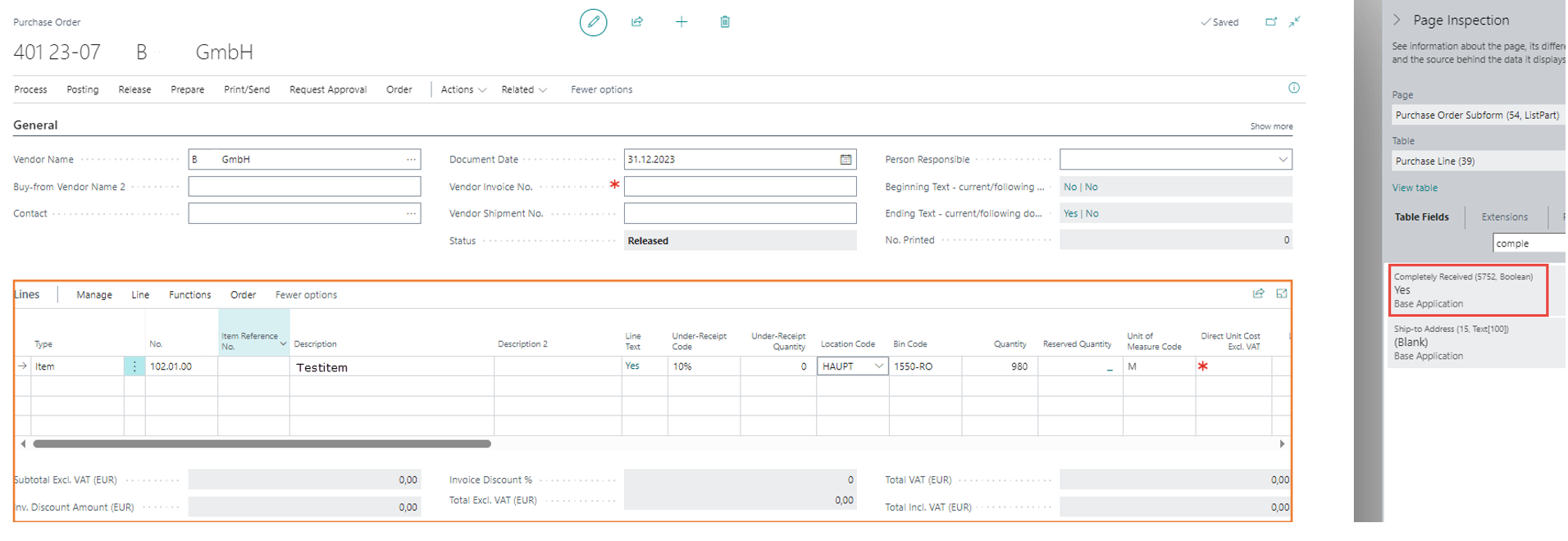The height and width of the screenshot is (541, 1568).
Task: Switch to the Extensions tab
Action: point(1504,217)
